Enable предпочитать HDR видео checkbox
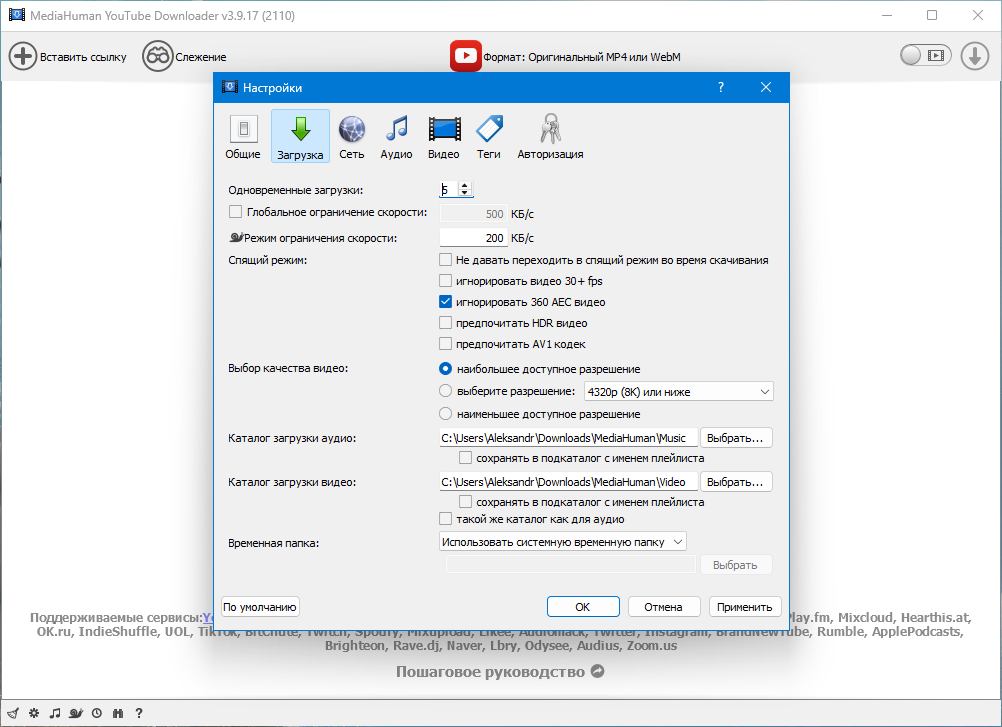 click(445, 323)
